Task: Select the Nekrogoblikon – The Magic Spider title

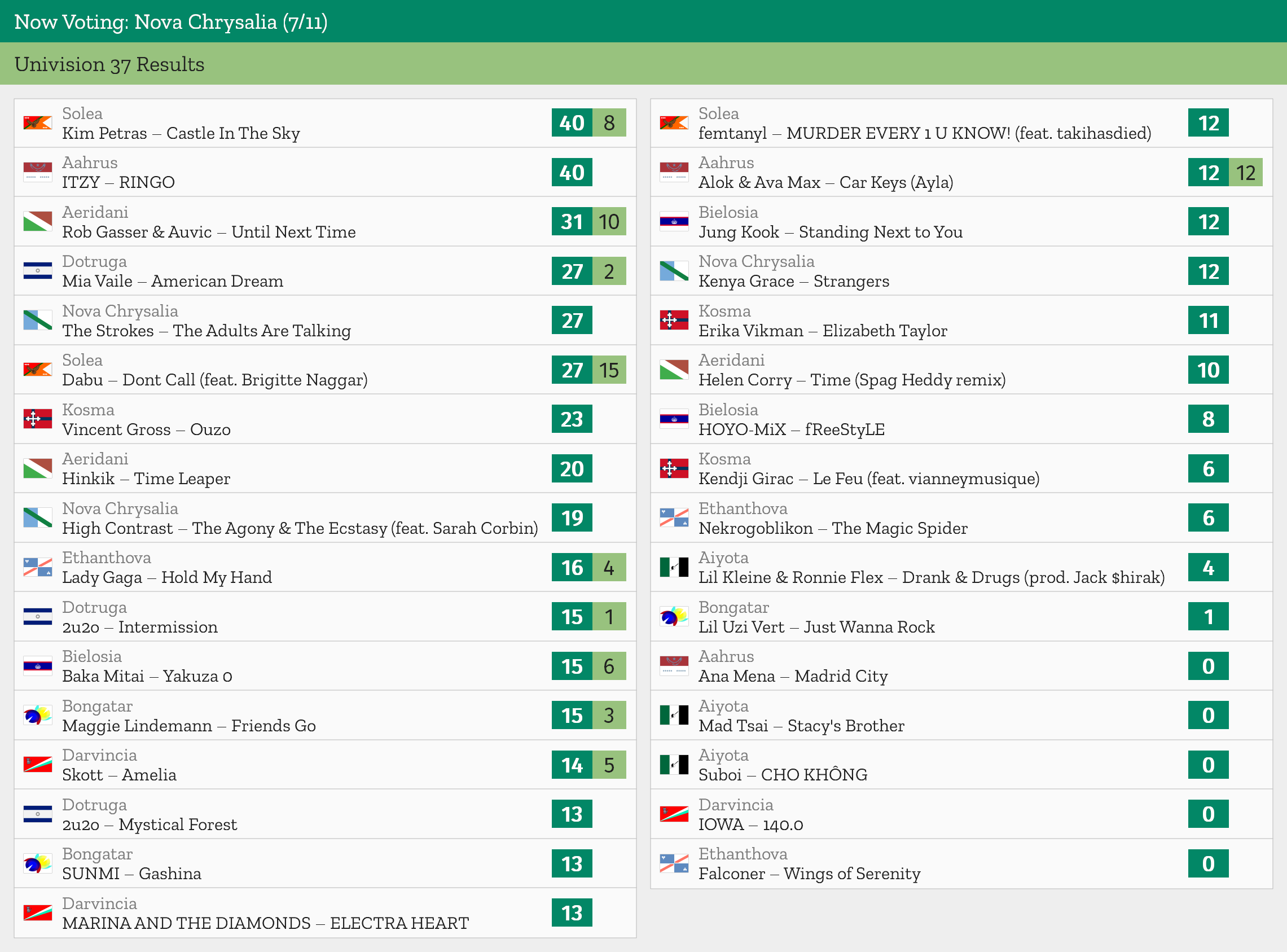Action: coord(833,528)
